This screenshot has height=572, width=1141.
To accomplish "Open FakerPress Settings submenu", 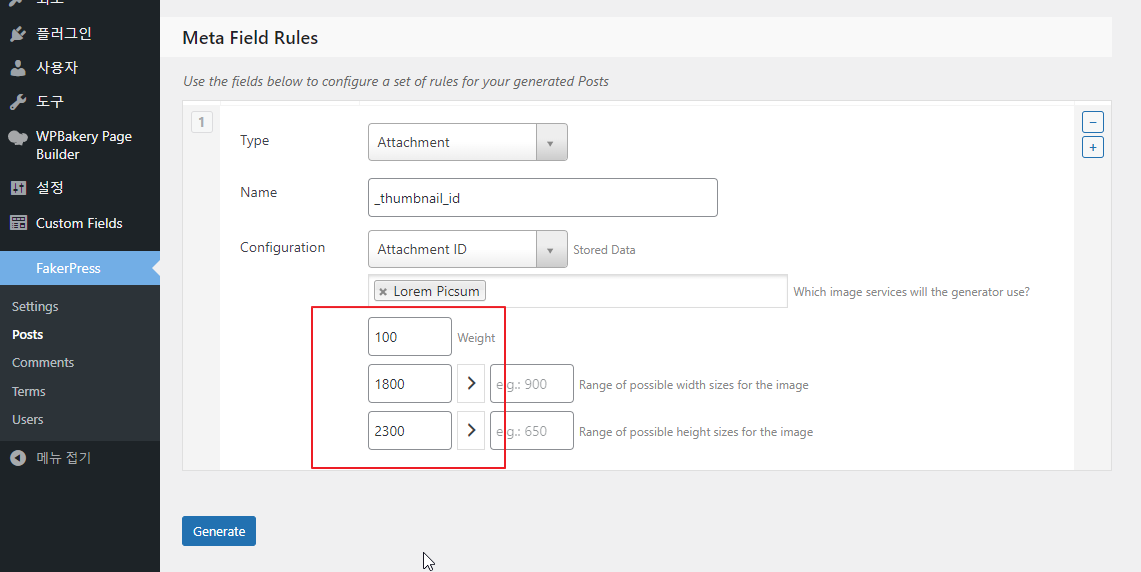I will 35,306.
